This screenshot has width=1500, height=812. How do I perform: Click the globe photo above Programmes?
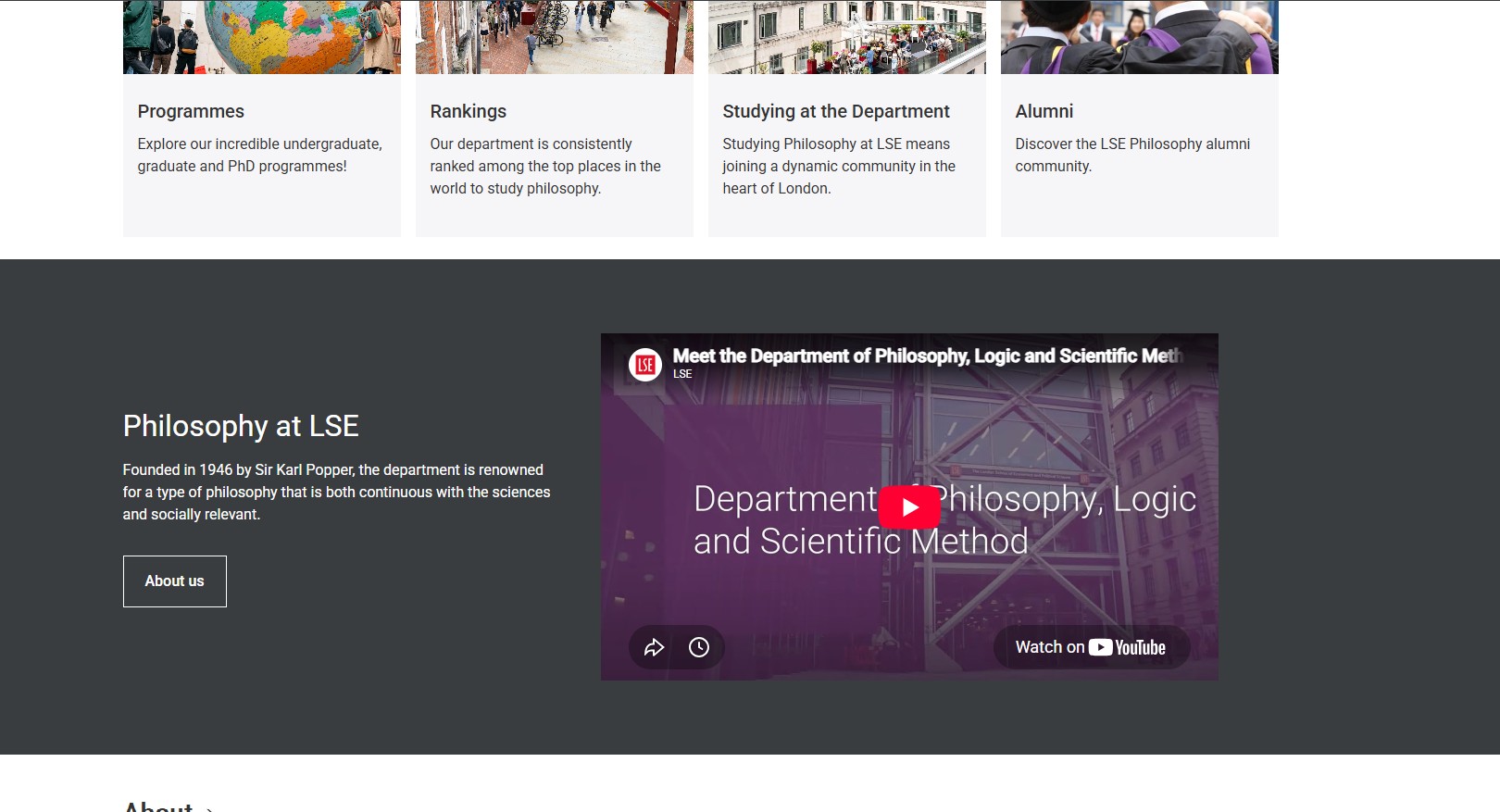262,37
